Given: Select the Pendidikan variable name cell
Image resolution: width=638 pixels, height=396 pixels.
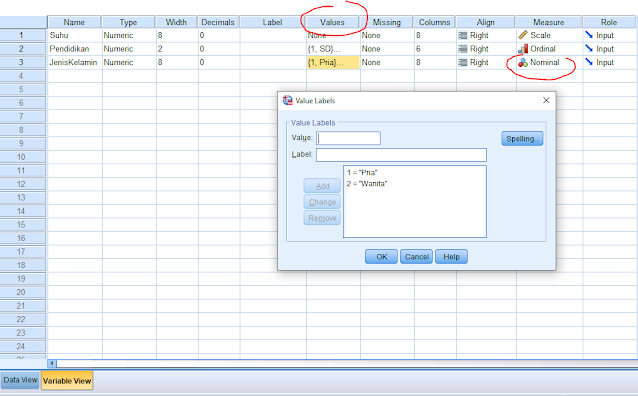Looking at the screenshot, I should (74, 49).
